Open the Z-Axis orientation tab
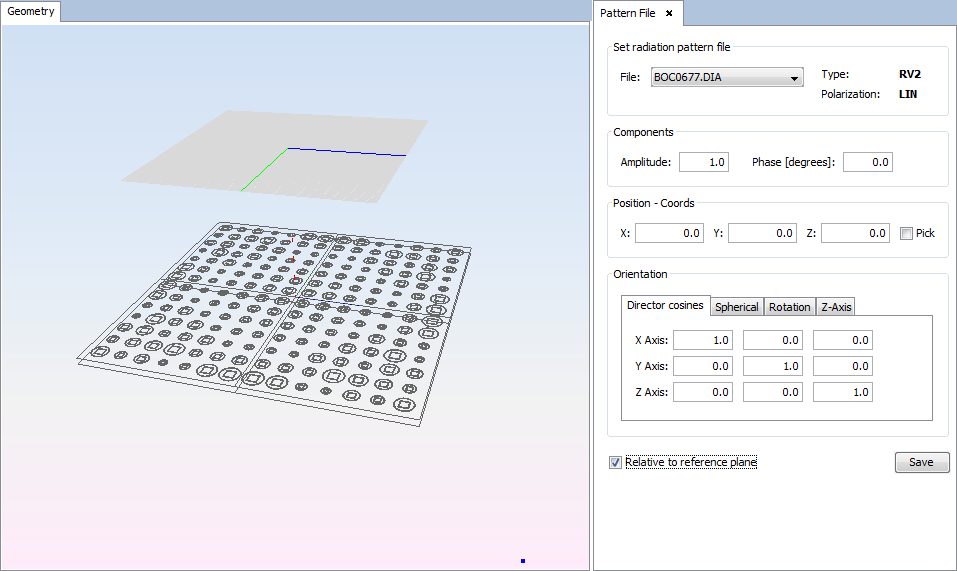The height and width of the screenshot is (571, 957). 836,307
